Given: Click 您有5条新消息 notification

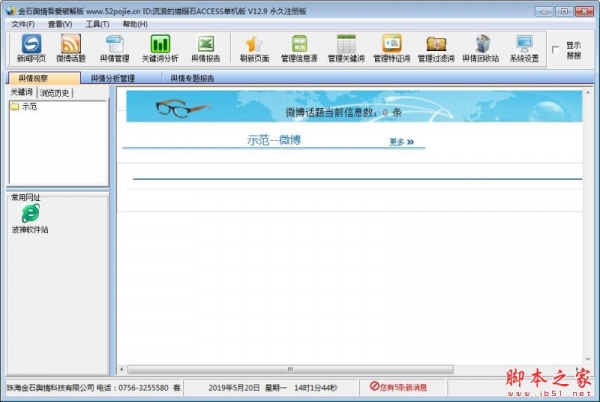Looking at the screenshot, I should 403,387.
